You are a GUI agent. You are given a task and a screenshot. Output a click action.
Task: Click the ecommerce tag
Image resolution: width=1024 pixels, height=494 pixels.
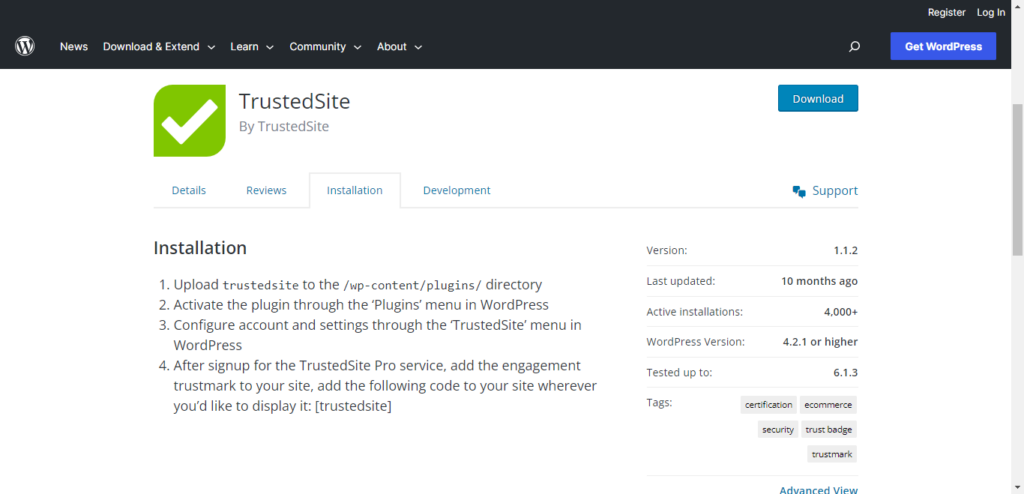[x=828, y=404]
